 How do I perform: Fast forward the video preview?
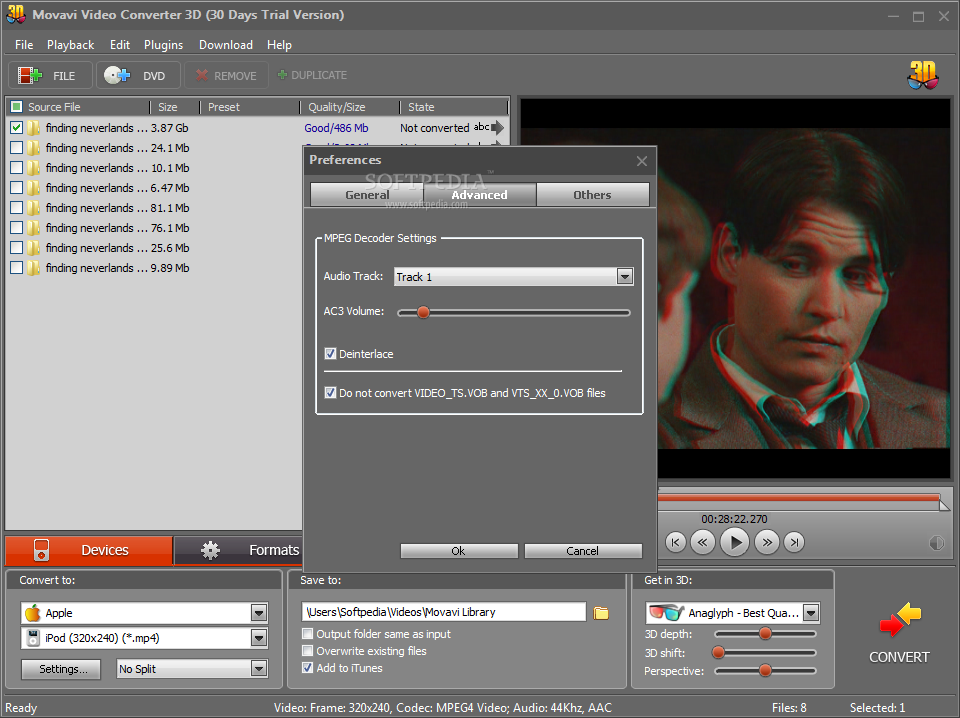767,542
